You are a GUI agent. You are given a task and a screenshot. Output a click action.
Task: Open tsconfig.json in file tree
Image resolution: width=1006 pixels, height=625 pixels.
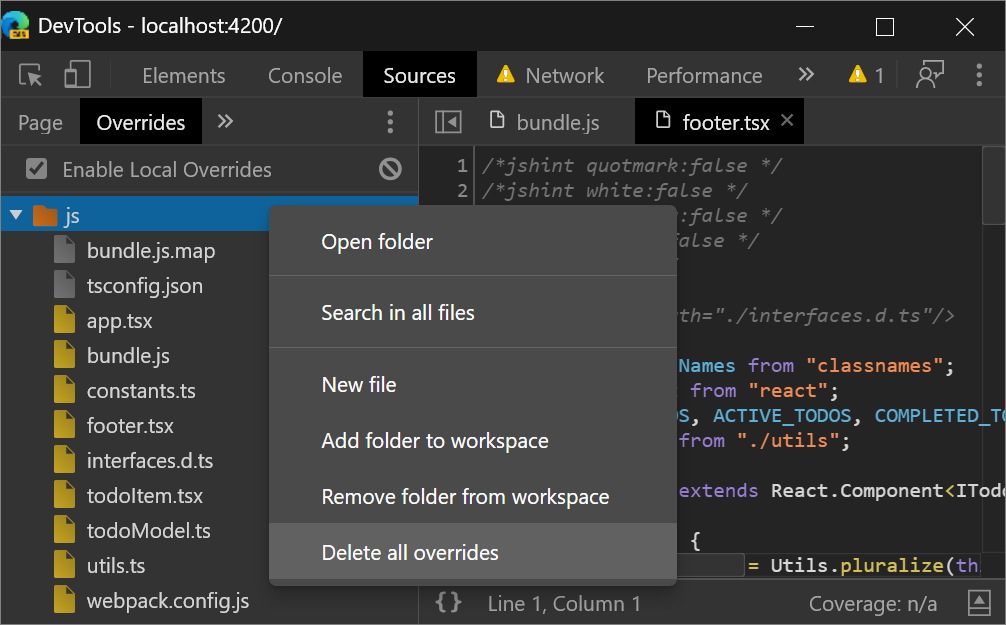coord(145,286)
